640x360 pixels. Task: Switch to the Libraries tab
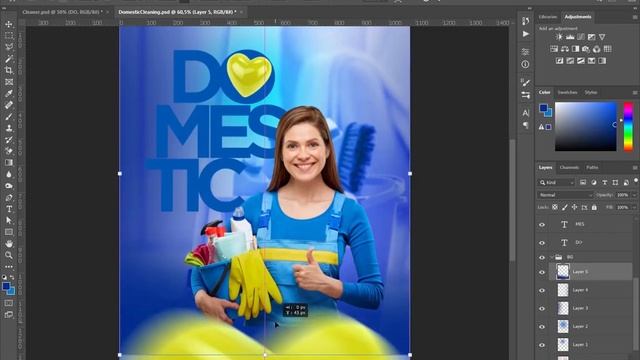(548, 17)
